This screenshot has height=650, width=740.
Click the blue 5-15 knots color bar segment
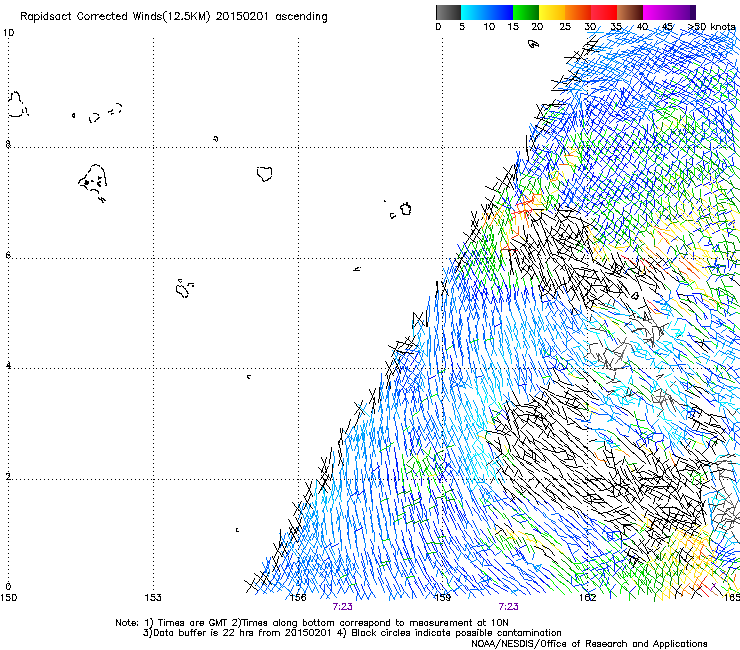[x=487, y=12]
